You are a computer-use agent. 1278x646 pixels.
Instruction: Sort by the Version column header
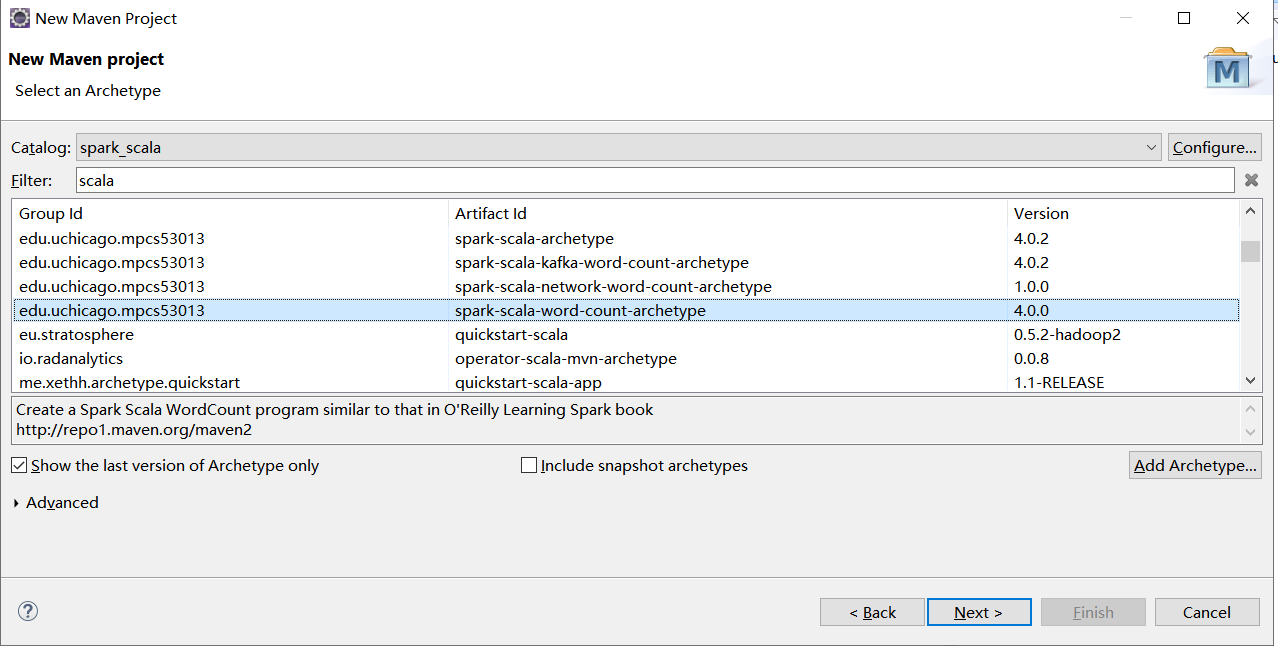tap(1123, 213)
